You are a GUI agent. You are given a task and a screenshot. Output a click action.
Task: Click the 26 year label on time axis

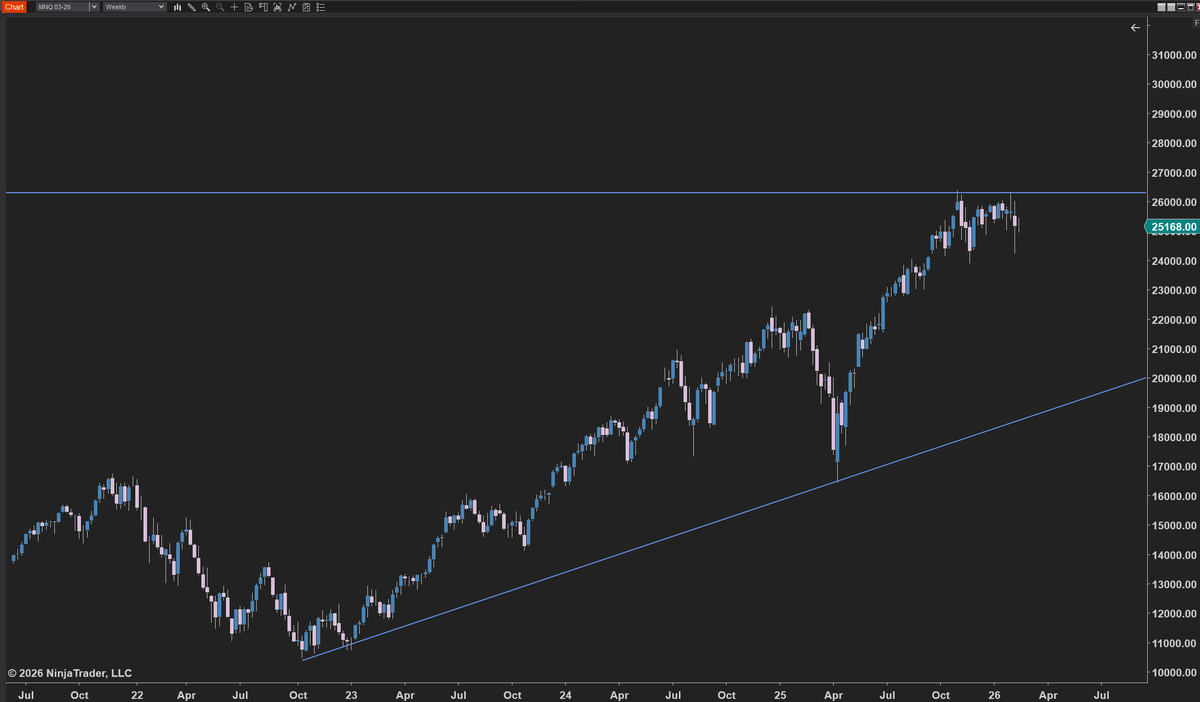click(x=995, y=694)
